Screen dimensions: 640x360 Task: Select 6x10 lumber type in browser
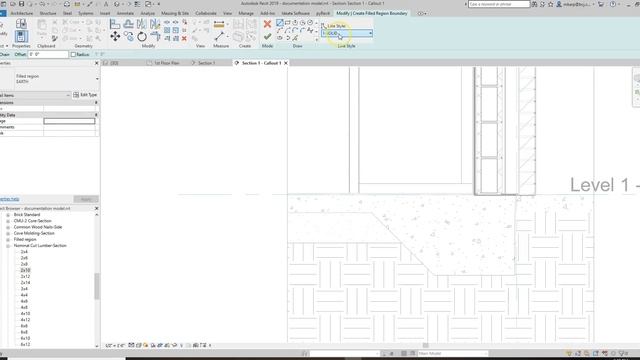click(25, 338)
